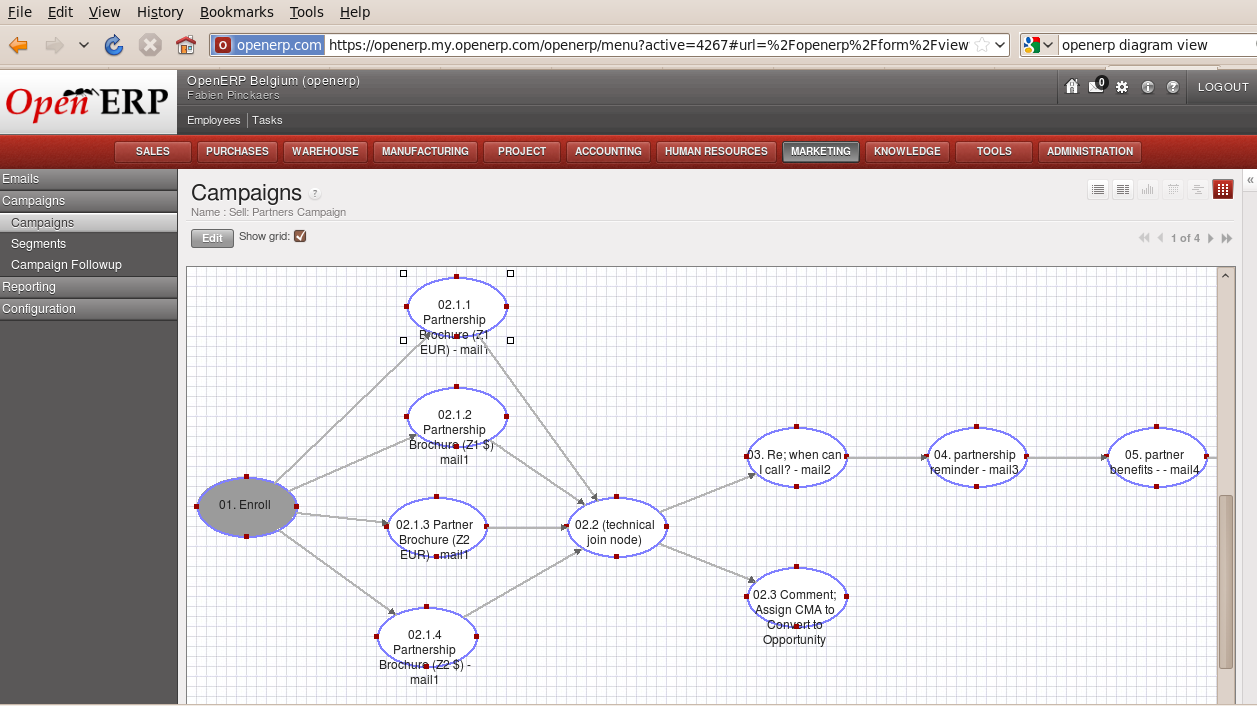Open the Bookmarks browser menu
1257x706 pixels.
click(x=236, y=12)
